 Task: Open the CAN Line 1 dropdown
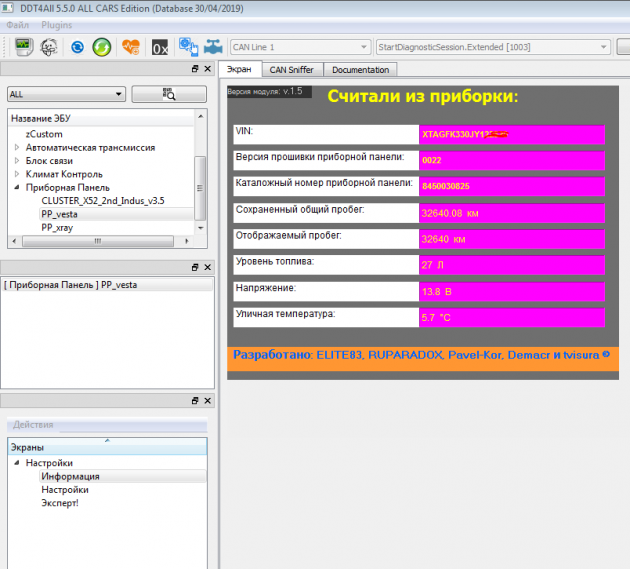pos(298,47)
